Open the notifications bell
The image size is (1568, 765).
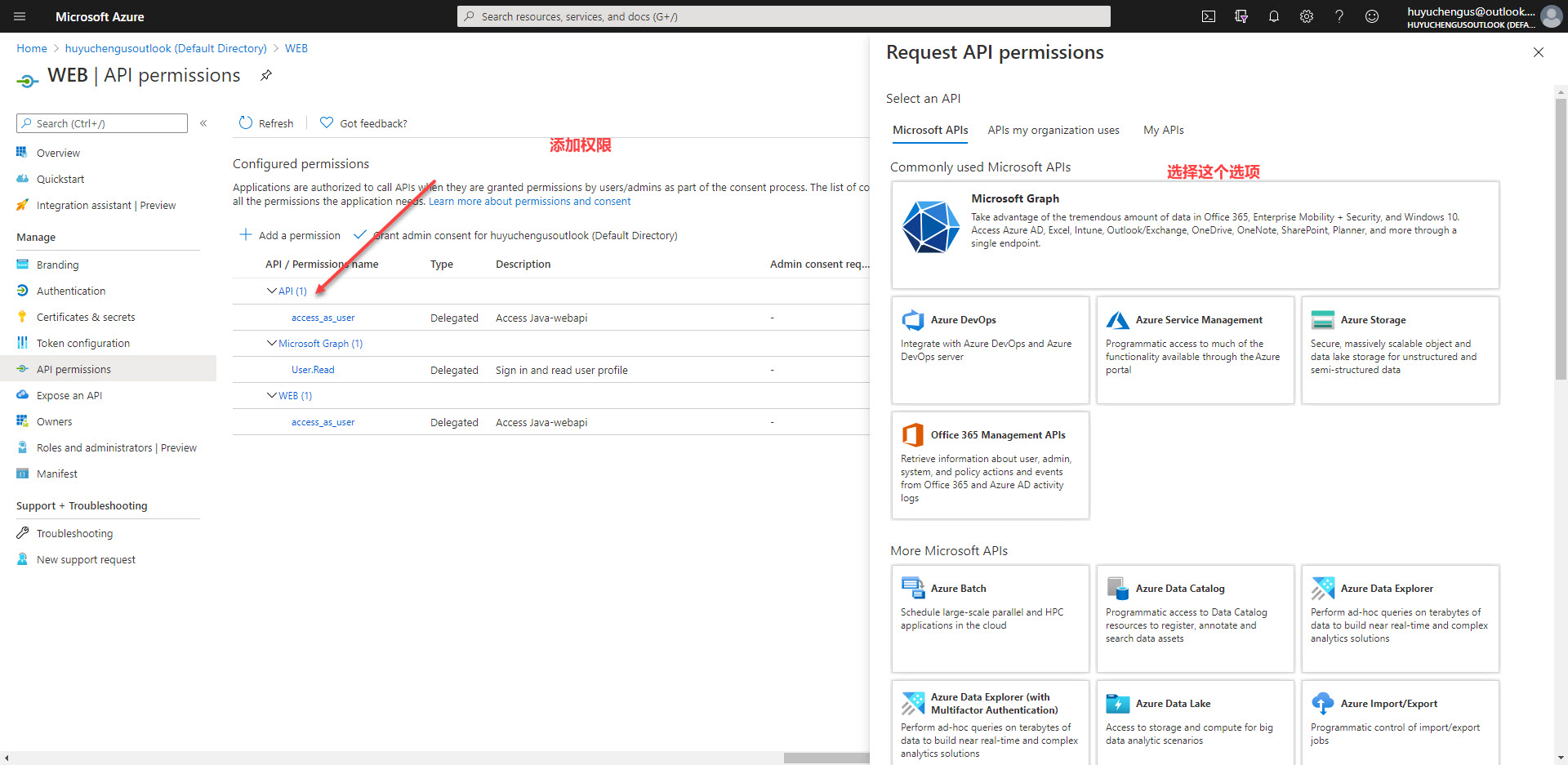pos(1274,16)
